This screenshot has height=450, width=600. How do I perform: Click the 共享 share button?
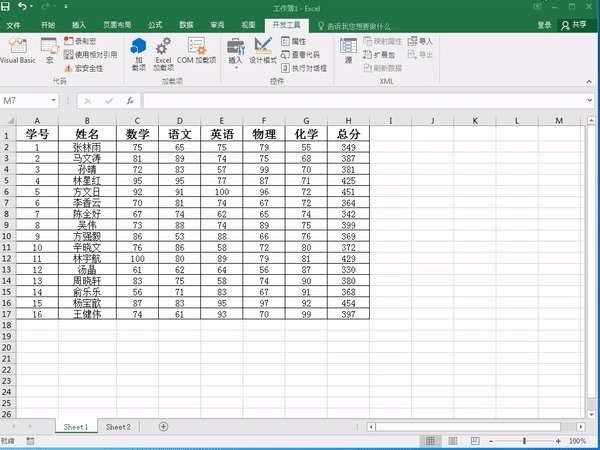[575, 24]
